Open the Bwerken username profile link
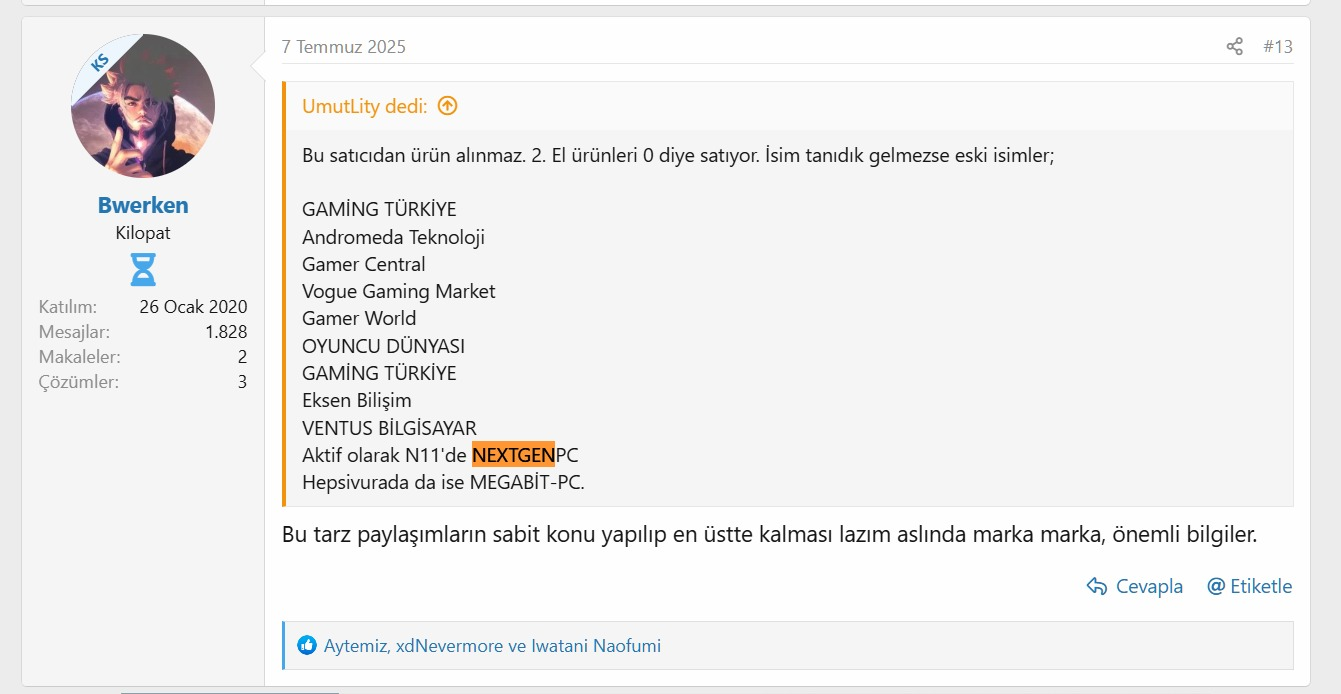Image resolution: width=1341 pixels, height=694 pixels. 143,205
